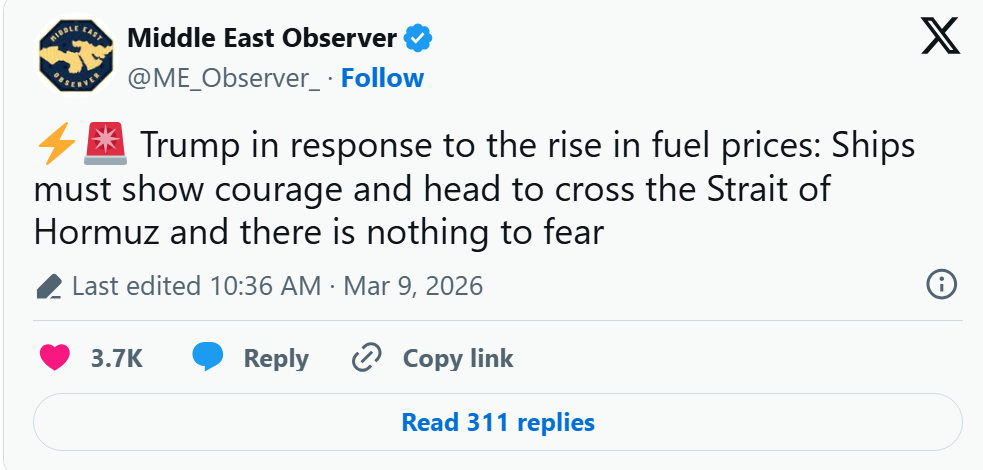Screen dimensions: 983x470
Task: Click the red siren emoji
Action: tap(105, 144)
